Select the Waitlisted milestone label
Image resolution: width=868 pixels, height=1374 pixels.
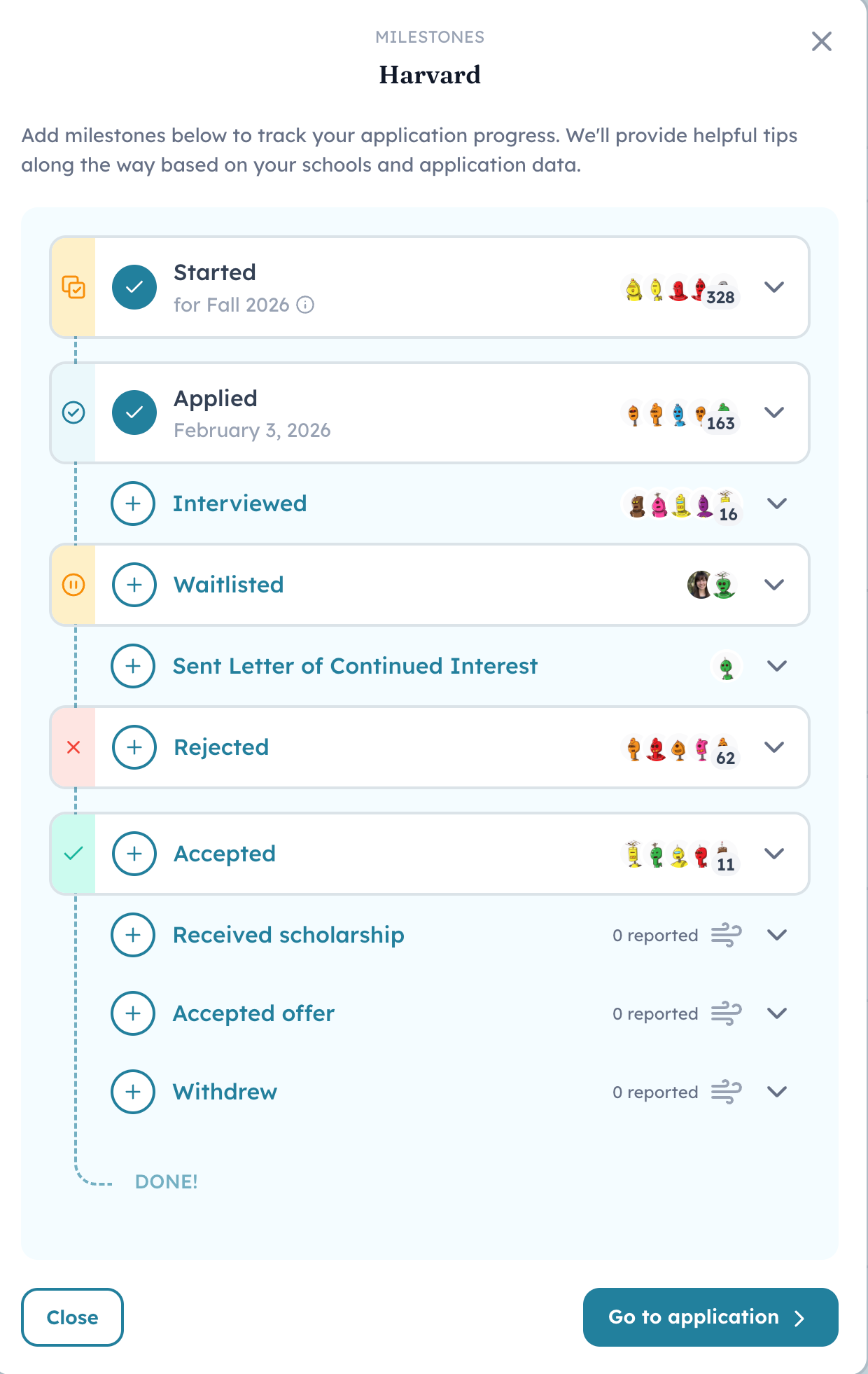click(x=229, y=585)
